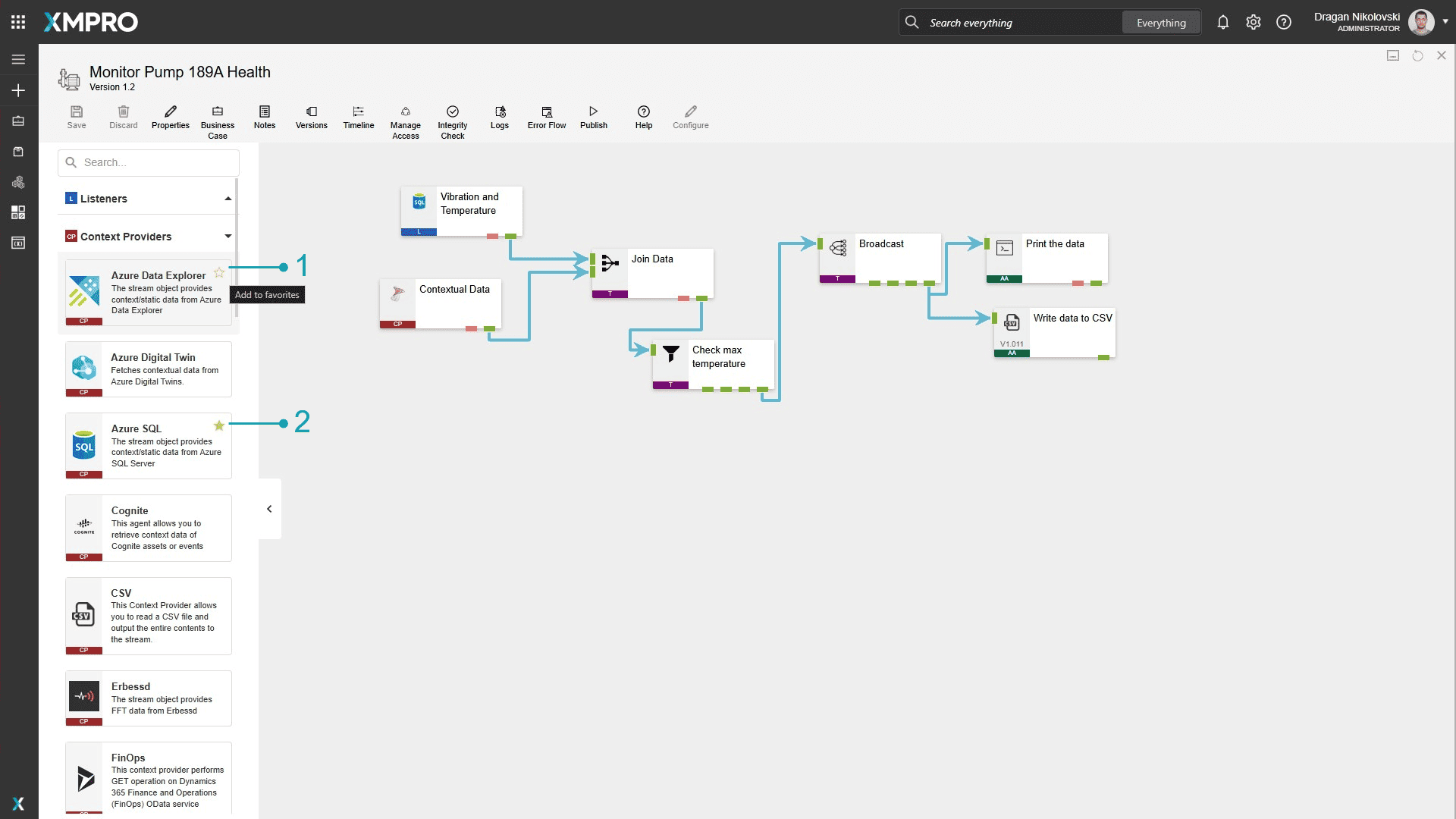The width and height of the screenshot is (1456, 819).
Task: Add Azure Data Explorer to favorites
Action: [219, 273]
